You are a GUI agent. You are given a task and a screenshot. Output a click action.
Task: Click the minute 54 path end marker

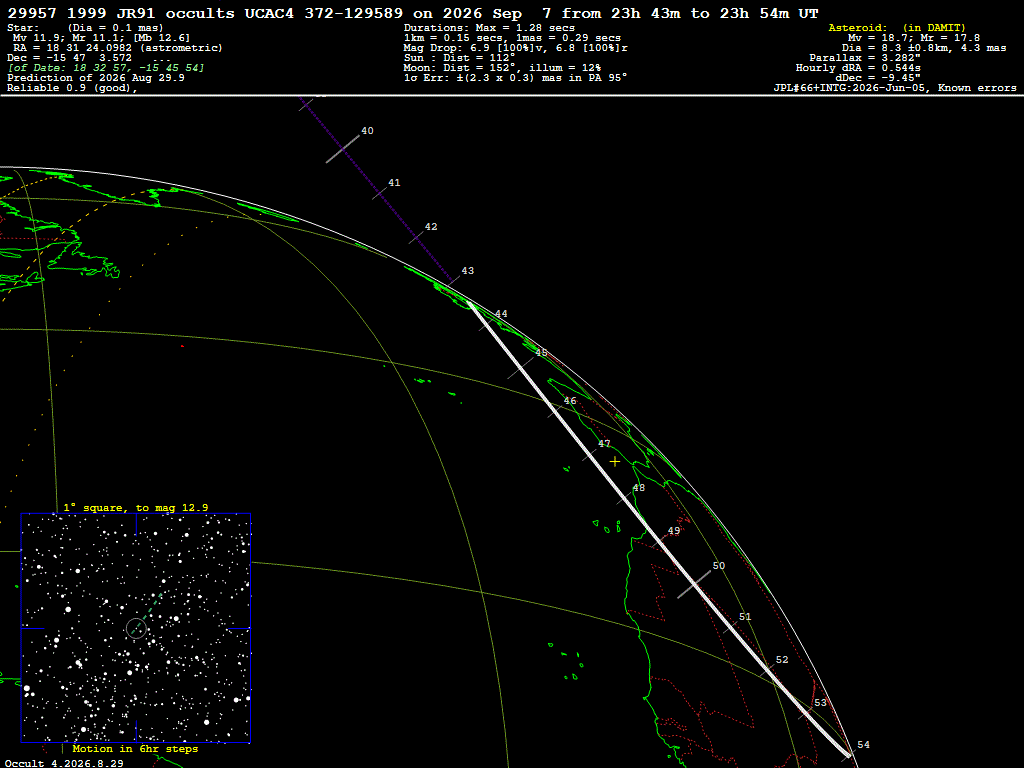pyautogui.click(x=849, y=754)
